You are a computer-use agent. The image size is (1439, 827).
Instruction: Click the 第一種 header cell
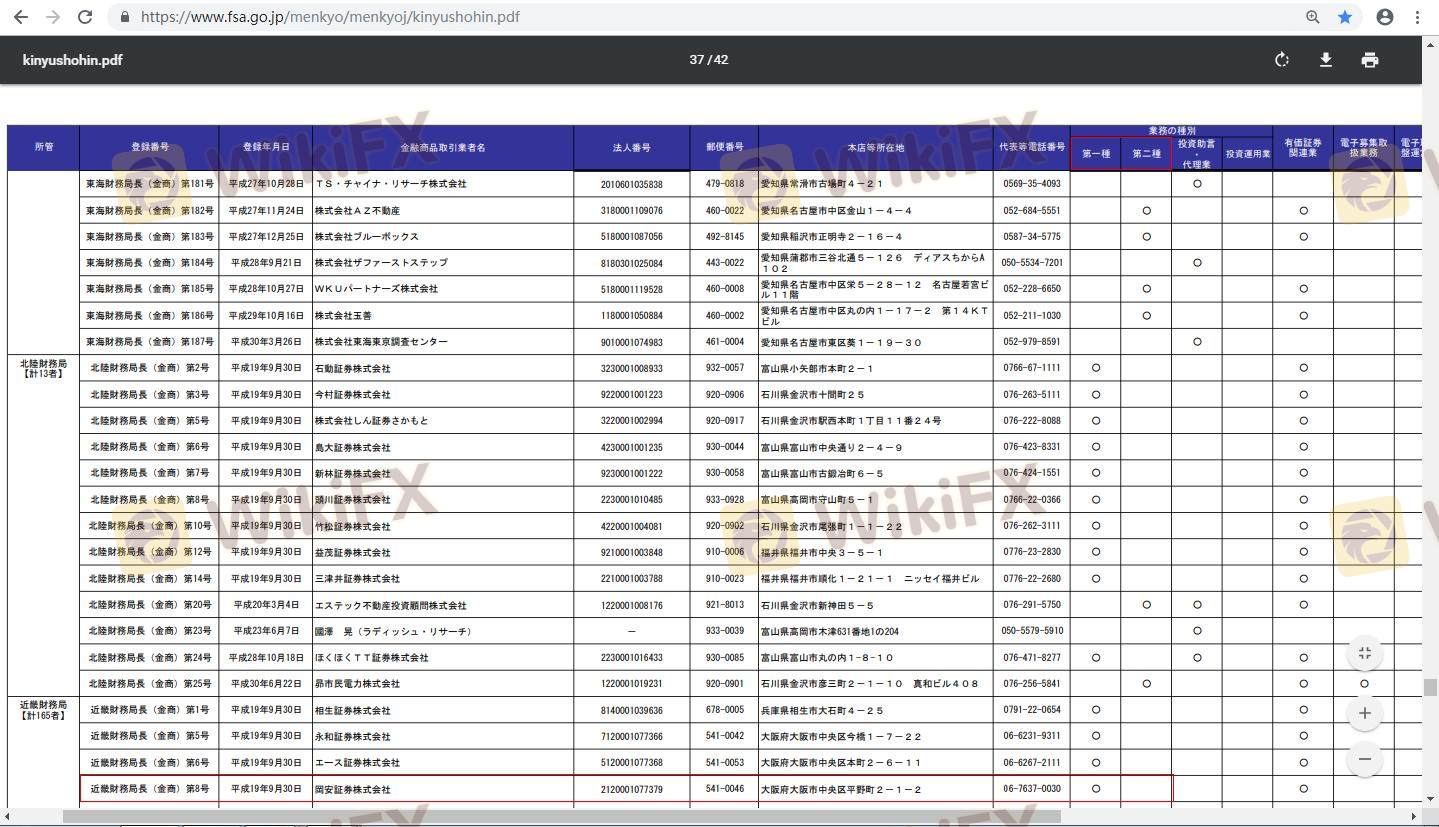[1095, 154]
